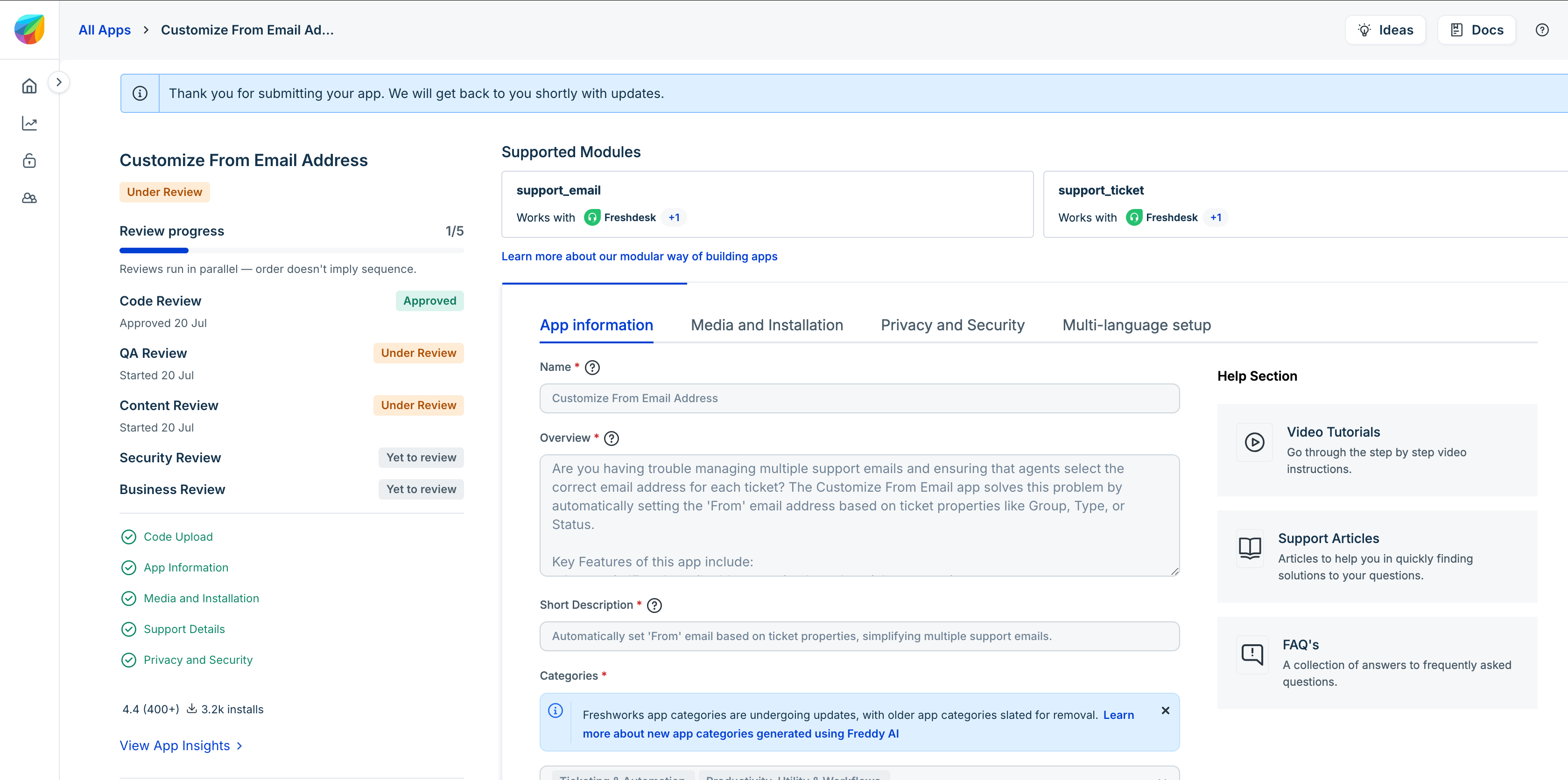Open Freddy AI categories learn more link
1568x780 pixels.
click(x=858, y=724)
